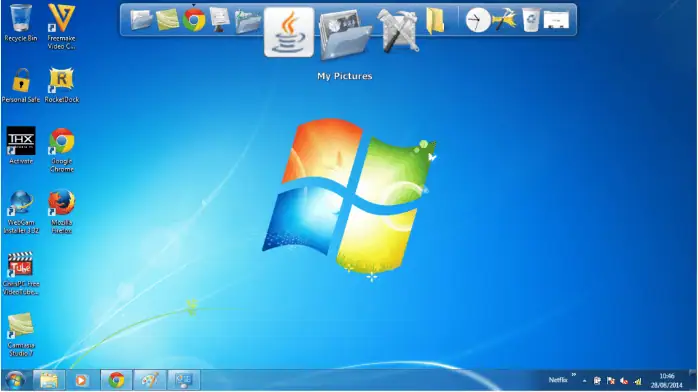The image size is (698, 392).
Task: Open the network signal tray icon
Action: coord(638,381)
